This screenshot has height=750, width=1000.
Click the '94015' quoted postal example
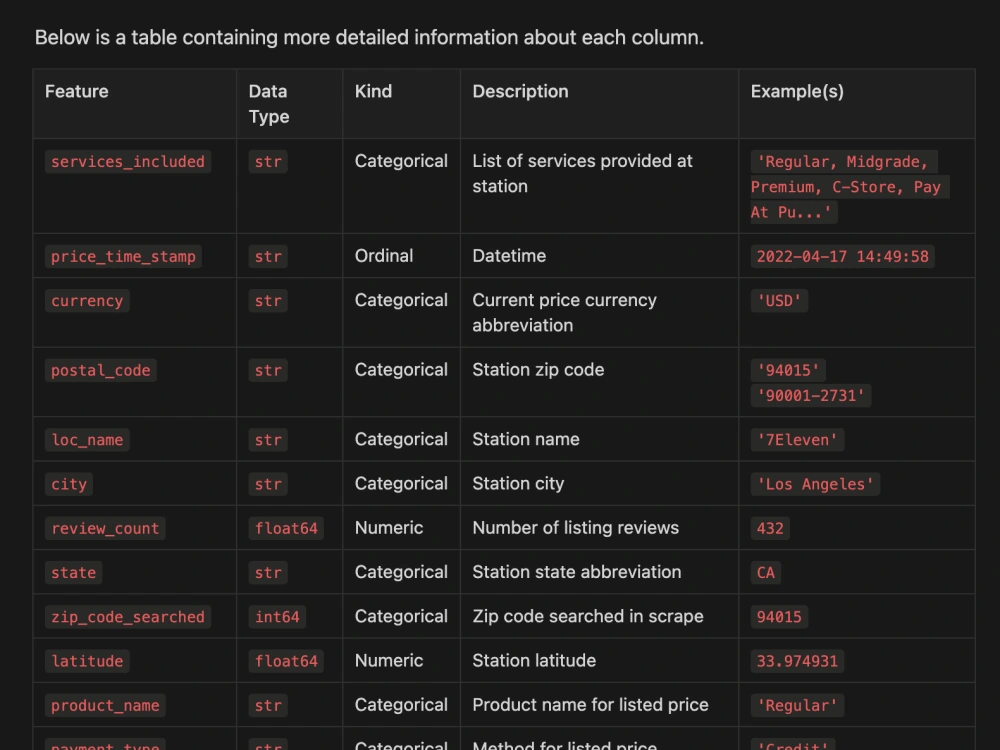[788, 370]
